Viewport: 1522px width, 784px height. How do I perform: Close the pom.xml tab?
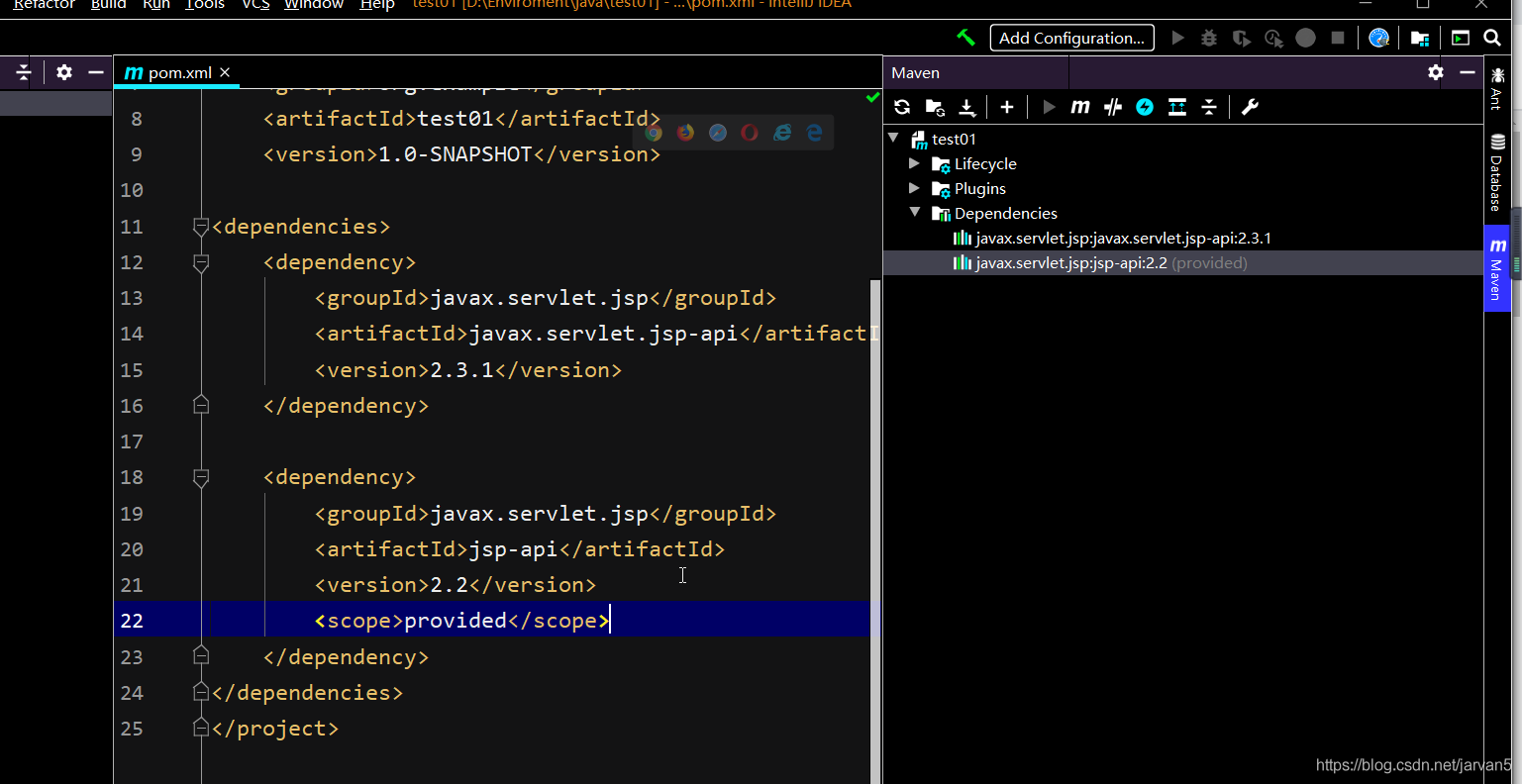point(225,72)
